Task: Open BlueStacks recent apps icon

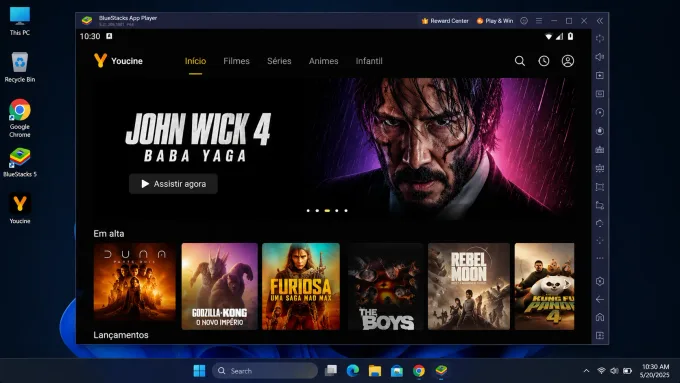Action: coord(600,336)
